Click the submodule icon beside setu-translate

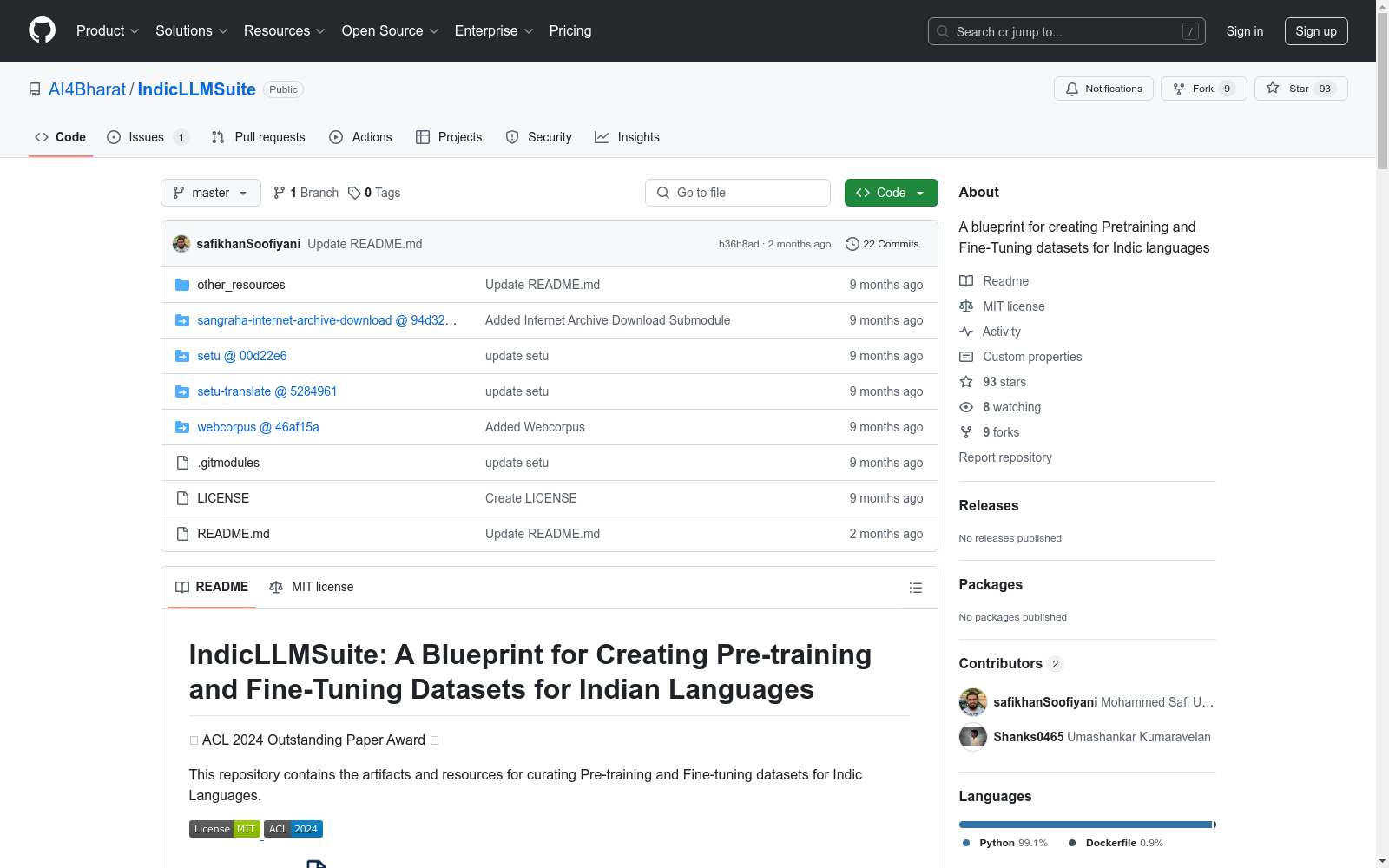(182, 391)
